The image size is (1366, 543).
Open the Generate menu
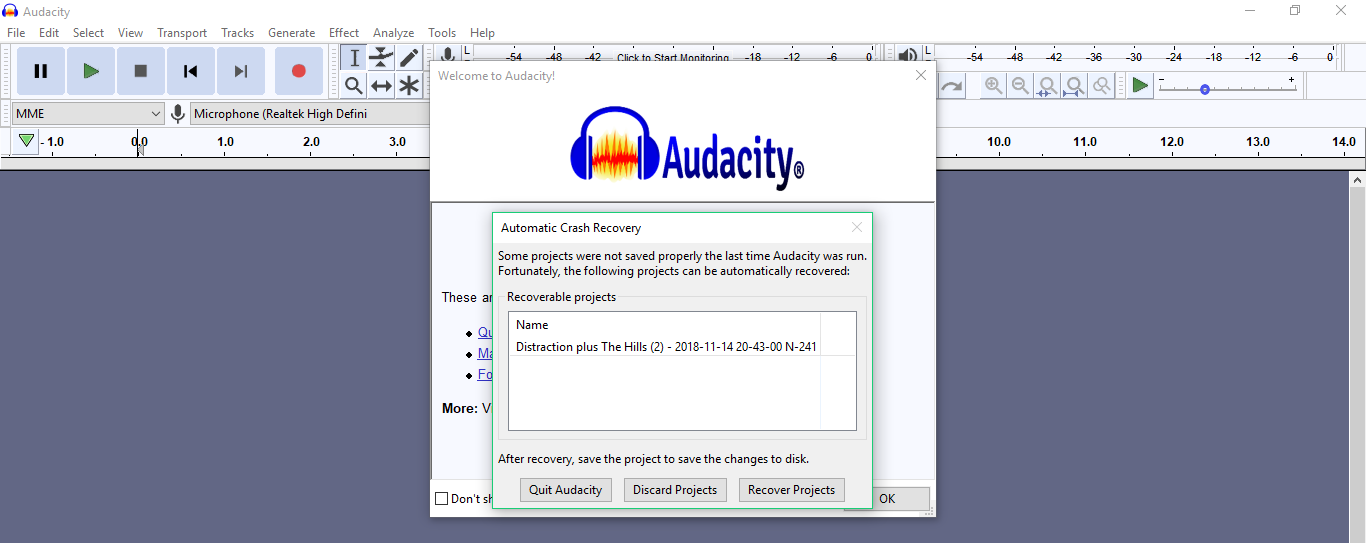(x=291, y=33)
